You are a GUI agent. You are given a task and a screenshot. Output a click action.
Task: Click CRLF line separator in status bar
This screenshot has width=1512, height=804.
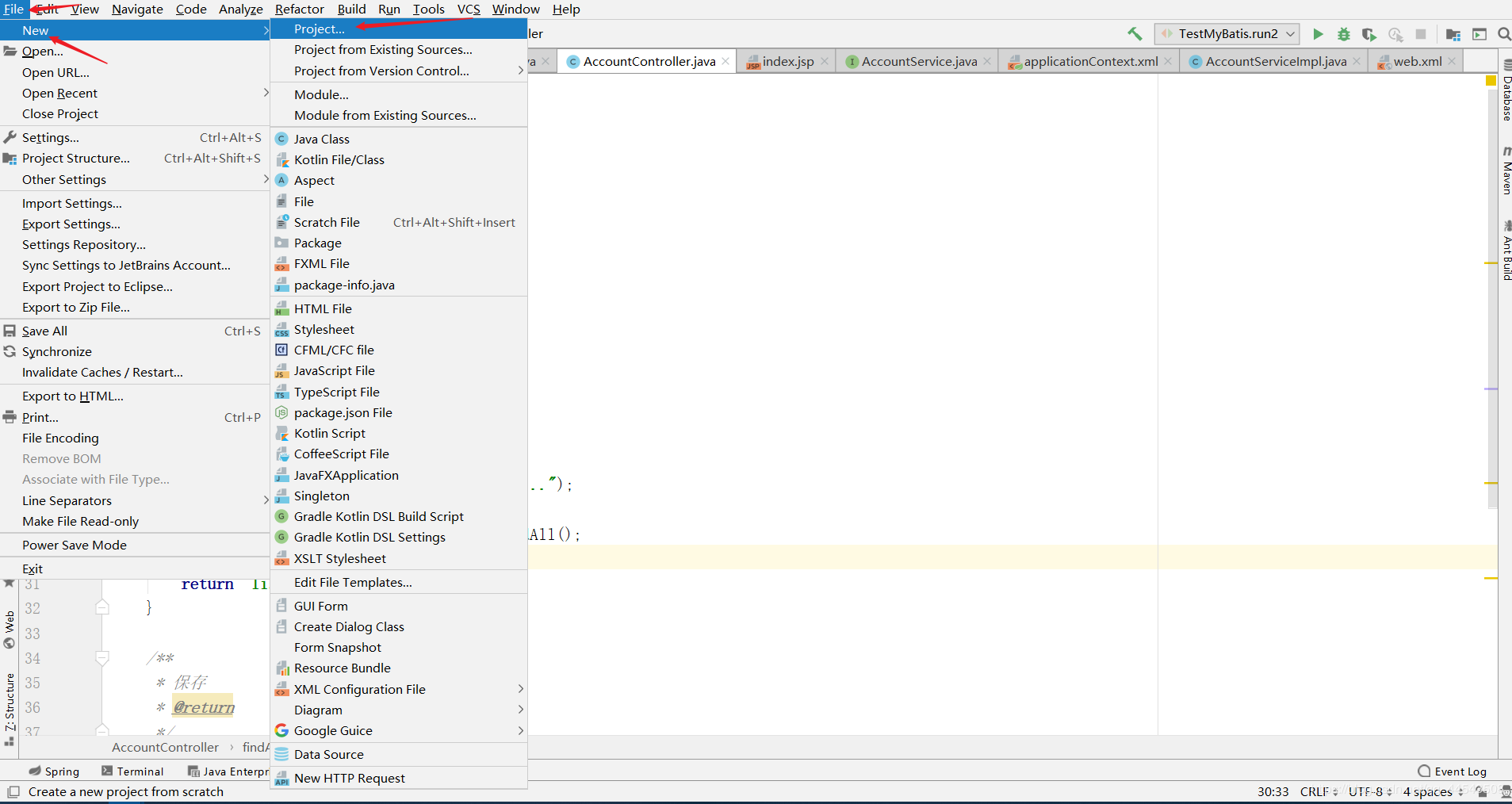click(x=1319, y=791)
